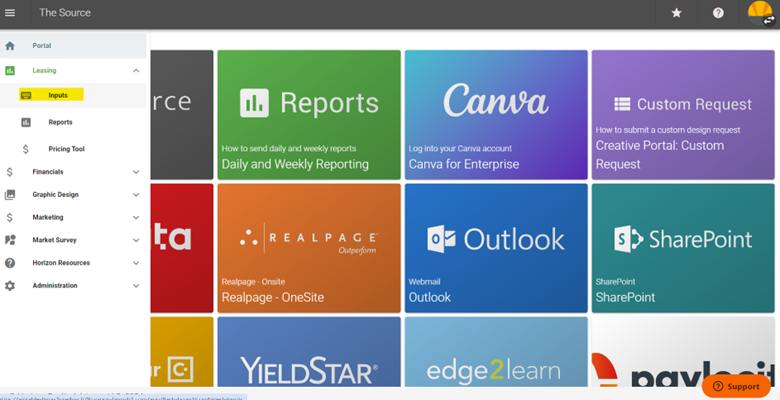Select the Administration menu label

pos(55,286)
